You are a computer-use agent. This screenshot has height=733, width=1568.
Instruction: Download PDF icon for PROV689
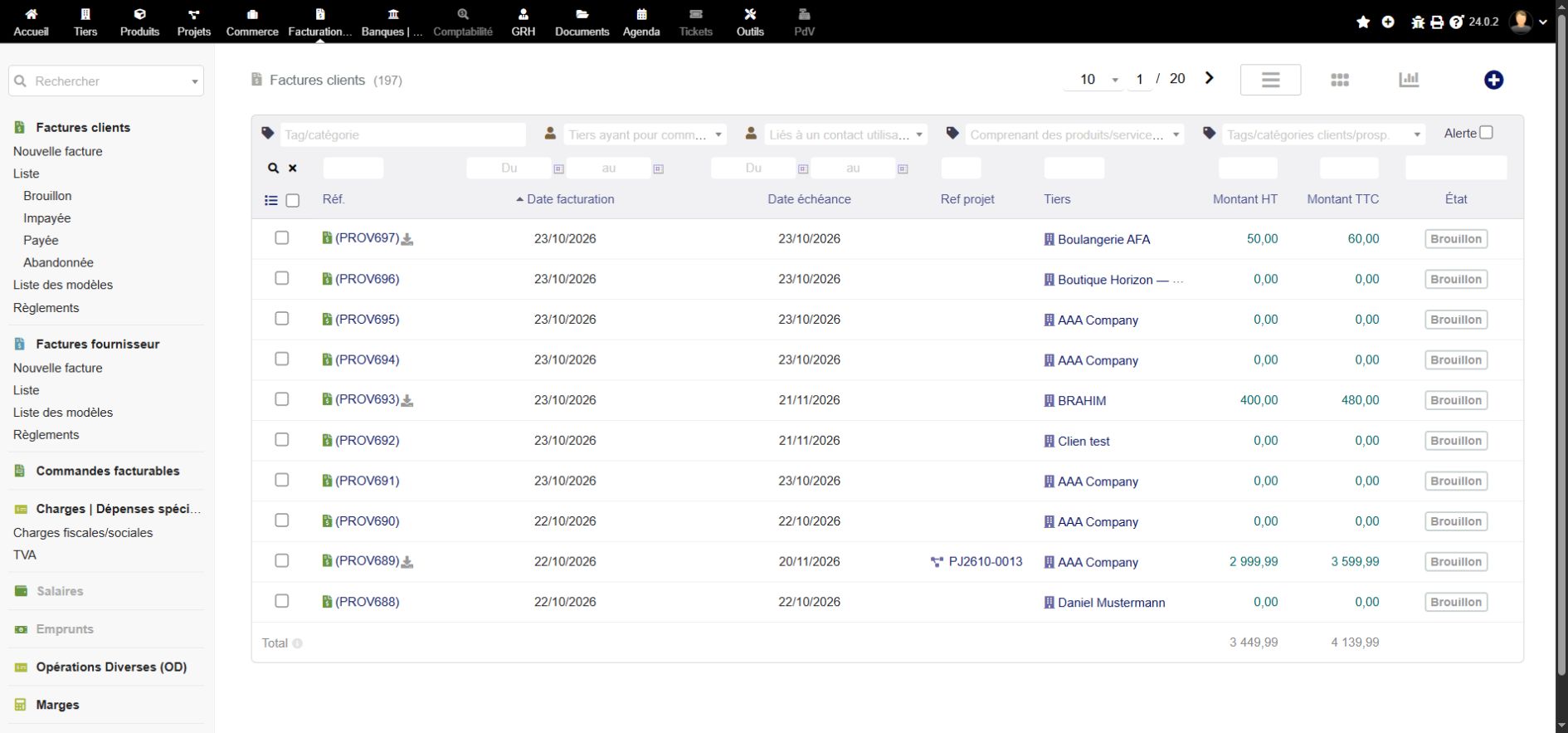point(407,562)
